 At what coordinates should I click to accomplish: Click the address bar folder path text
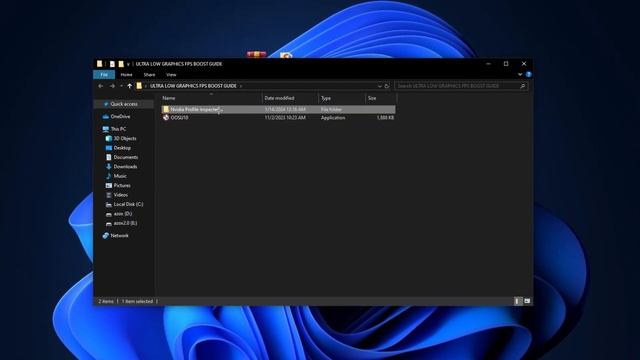point(193,86)
